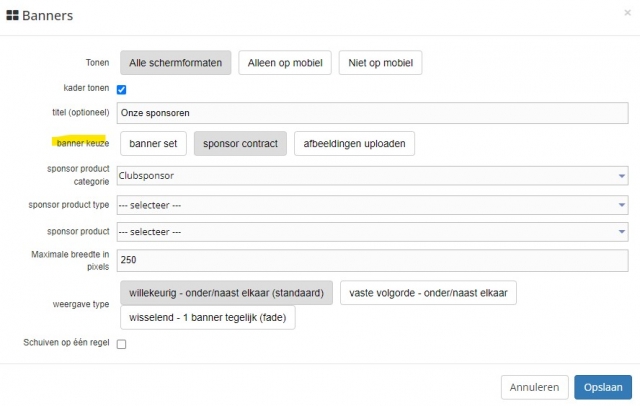Expand the sponsor product type dropdown
This screenshot has width=640, height=406.
[372, 205]
